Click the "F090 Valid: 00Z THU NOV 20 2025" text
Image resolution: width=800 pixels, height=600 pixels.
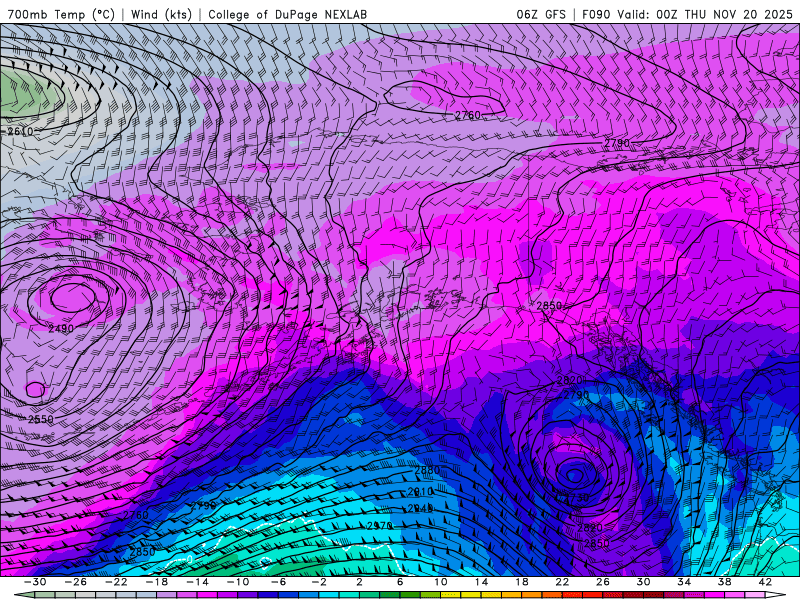[687, 14]
